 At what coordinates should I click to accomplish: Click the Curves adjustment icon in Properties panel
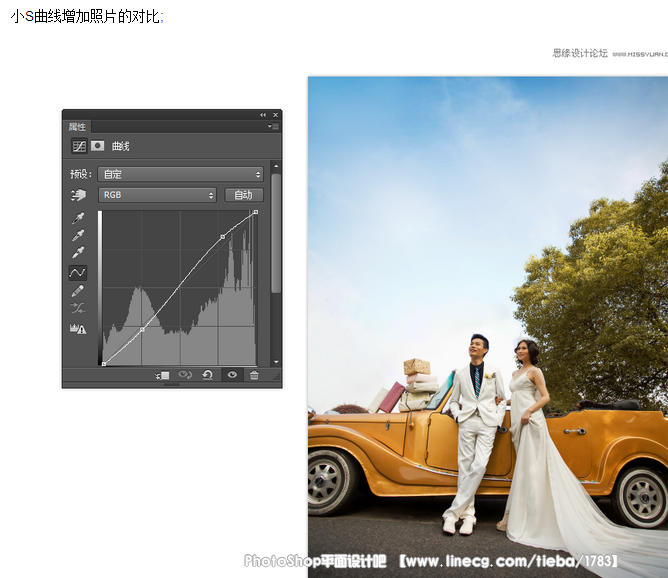coord(79,146)
